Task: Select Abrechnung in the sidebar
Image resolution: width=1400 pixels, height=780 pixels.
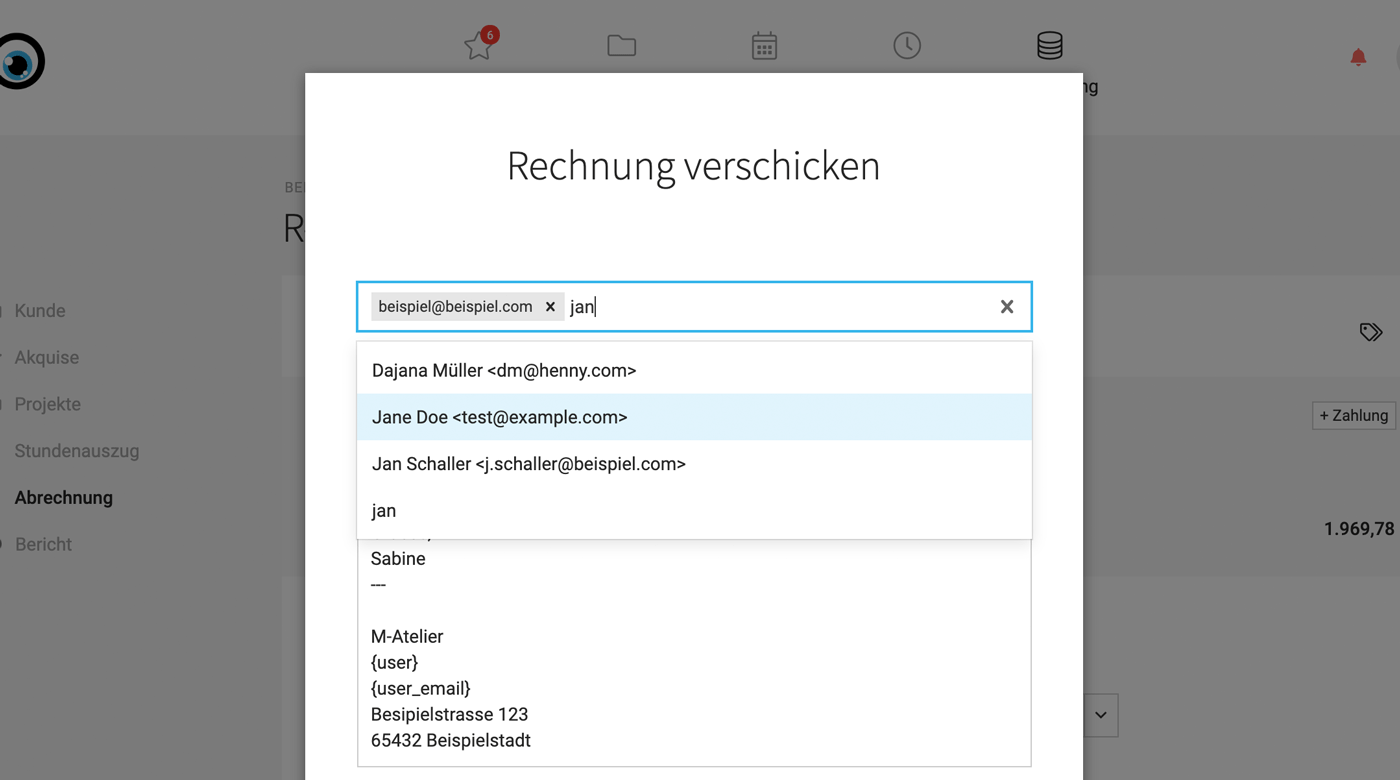Action: pyautogui.click(x=64, y=498)
